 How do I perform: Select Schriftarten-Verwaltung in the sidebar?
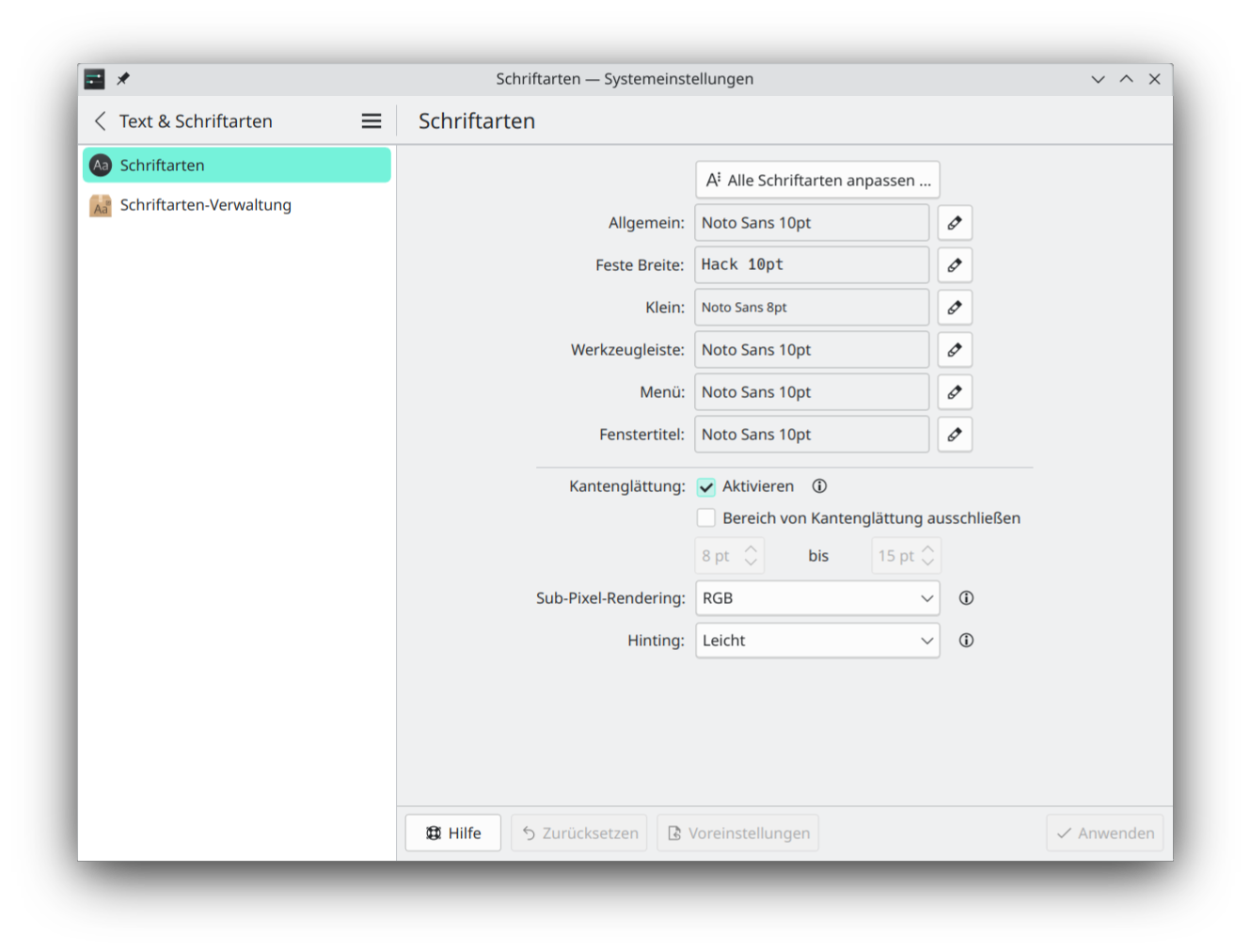(x=237, y=205)
